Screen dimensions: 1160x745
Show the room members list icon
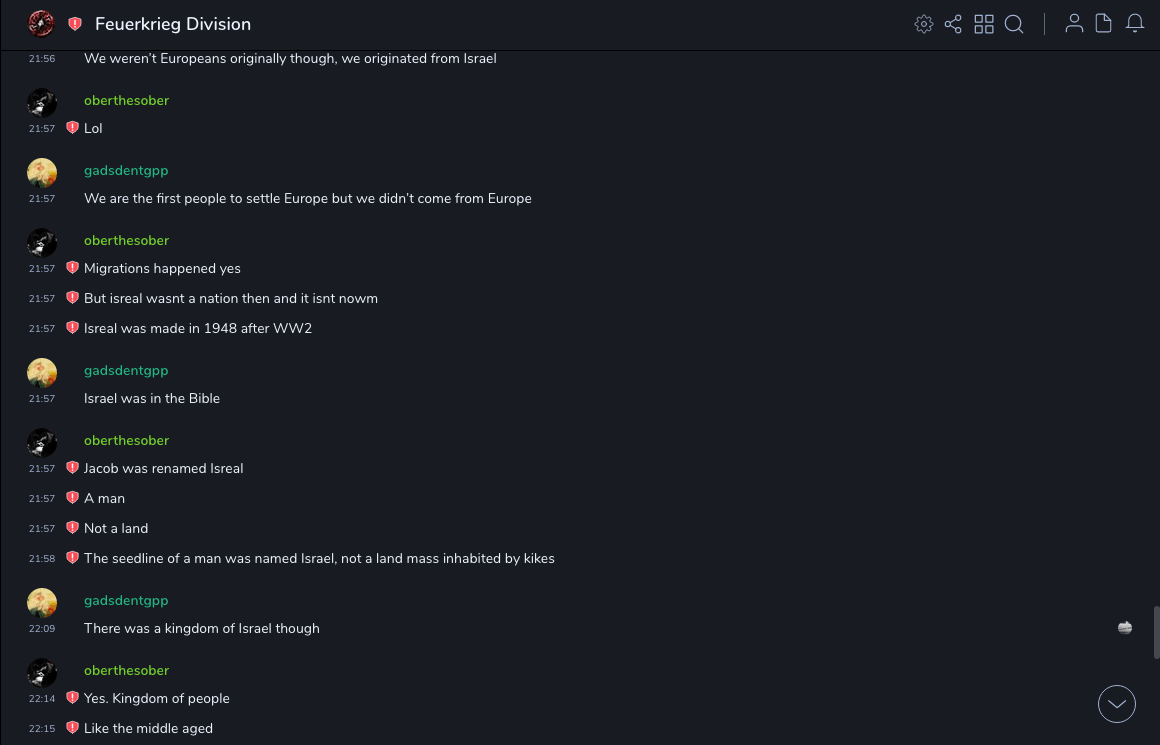[1074, 24]
